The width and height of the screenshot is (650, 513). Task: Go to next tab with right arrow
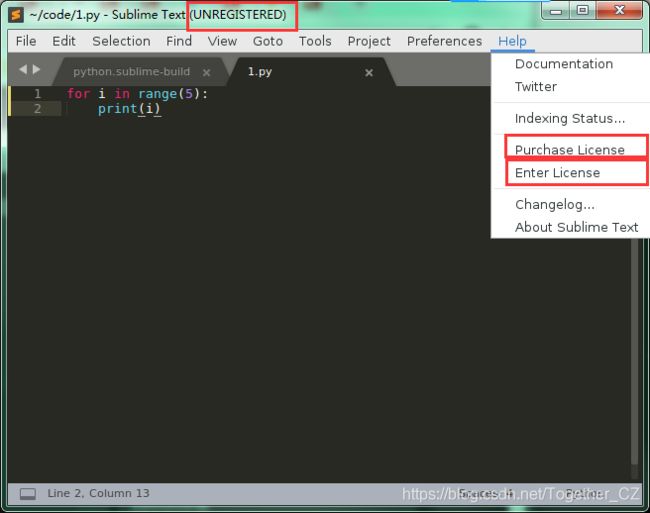click(36, 69)
